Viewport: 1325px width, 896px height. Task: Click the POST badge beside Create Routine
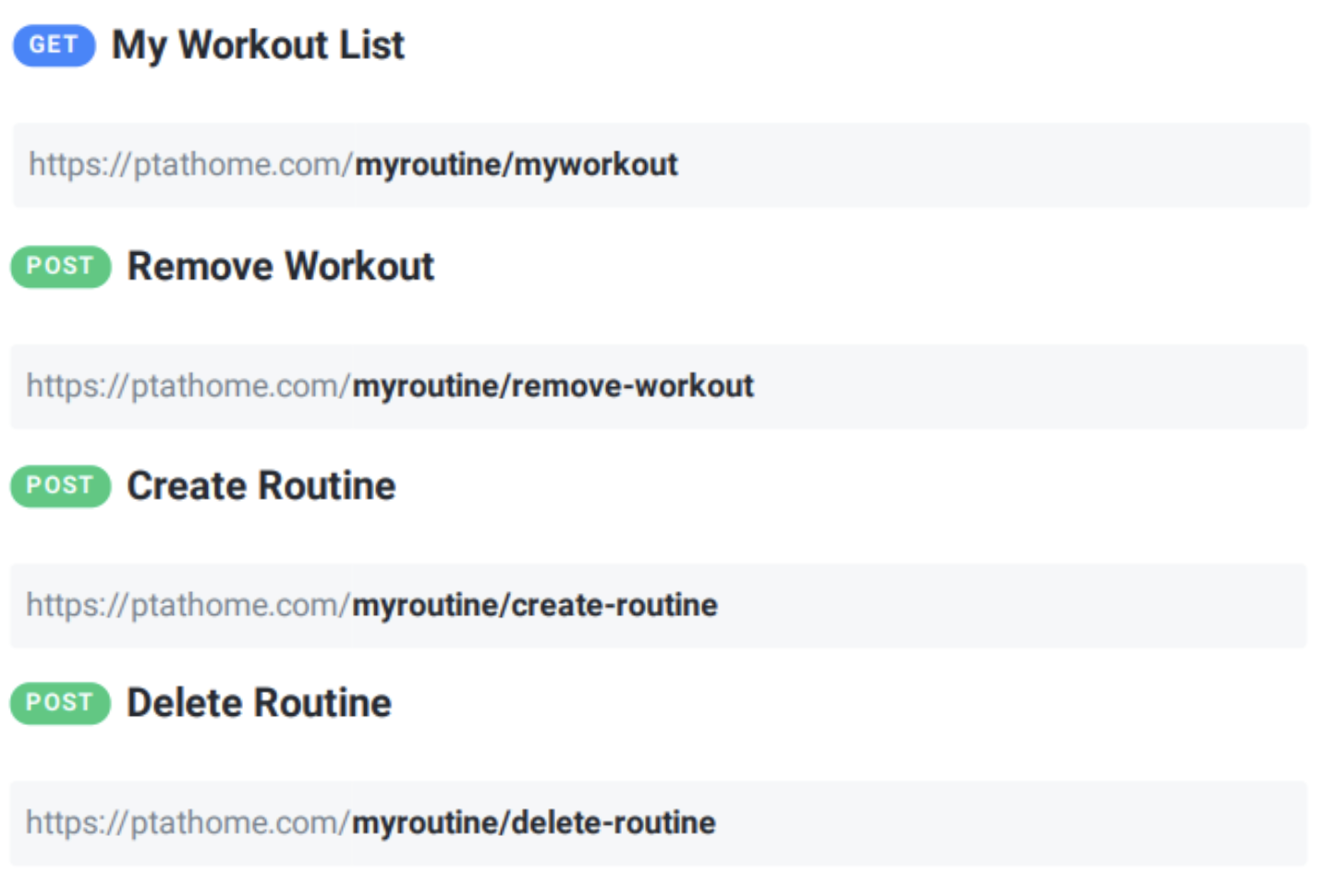[x=60, y=486]
